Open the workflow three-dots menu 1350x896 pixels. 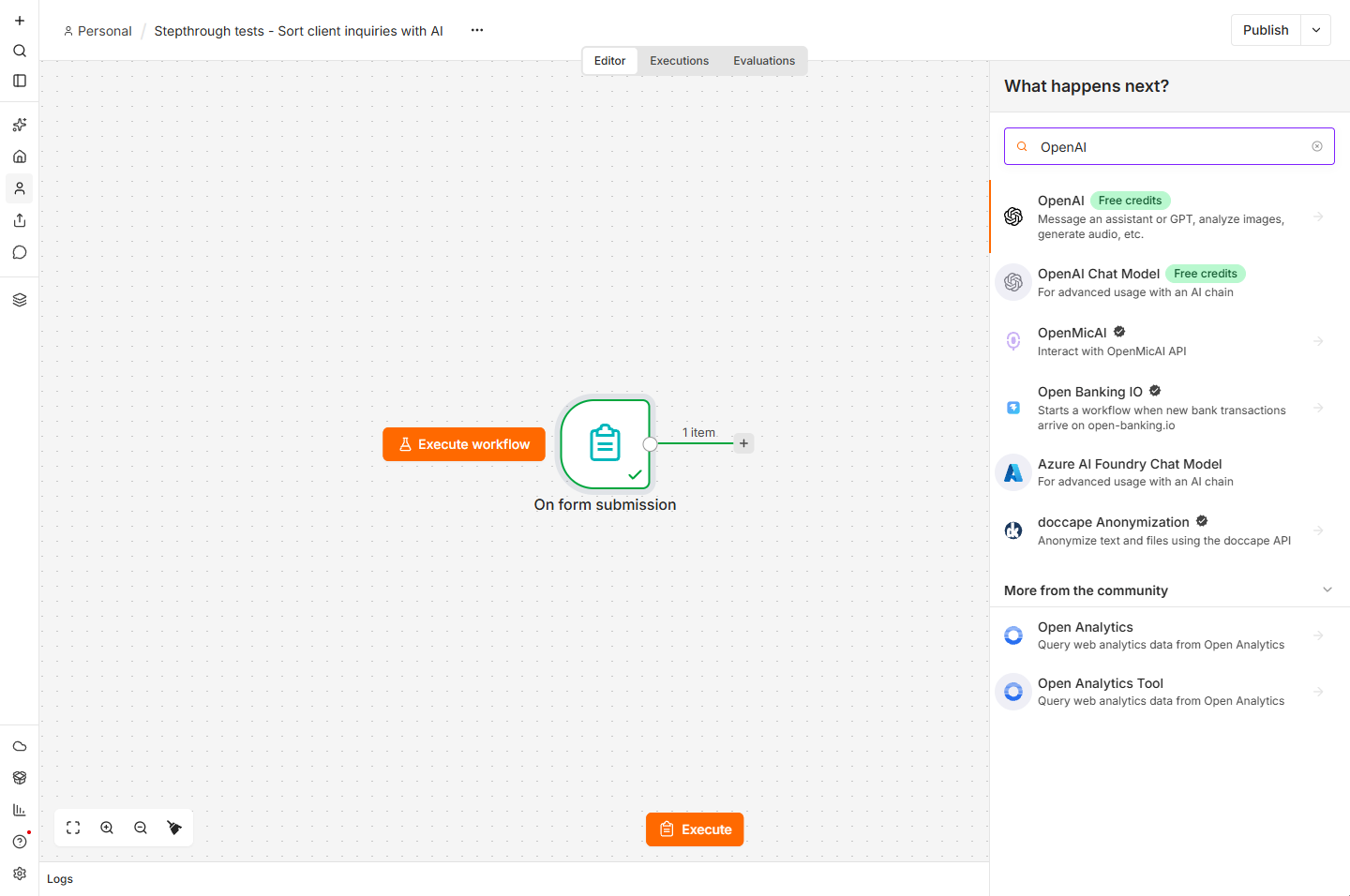pyautogui.click(x=477, y=30)
